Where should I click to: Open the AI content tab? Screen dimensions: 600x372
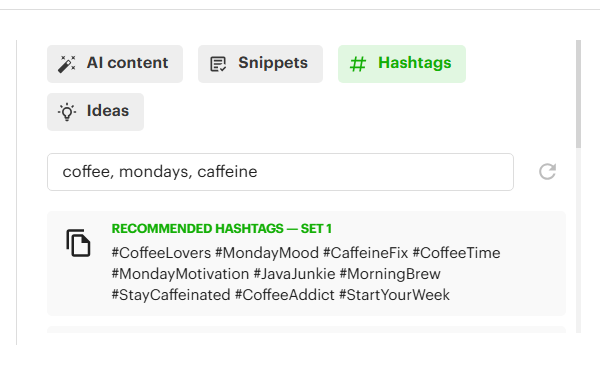[x=115, y=64]
